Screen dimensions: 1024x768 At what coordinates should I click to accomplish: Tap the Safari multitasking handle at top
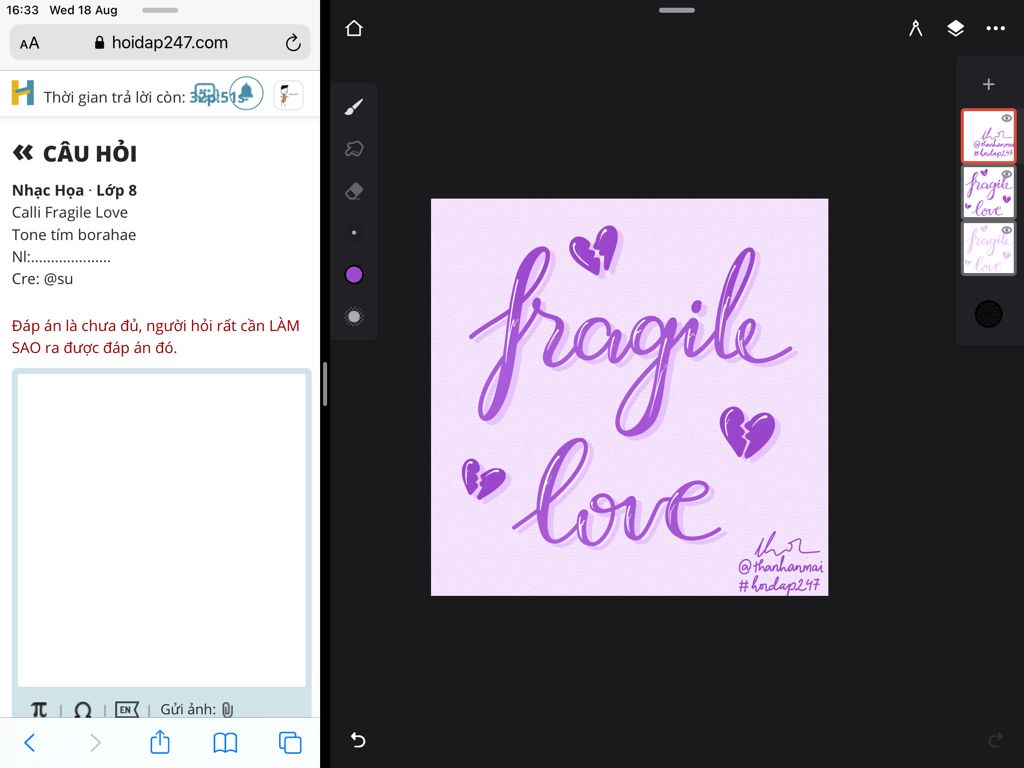pyautogui.click(x=160, y=10)
